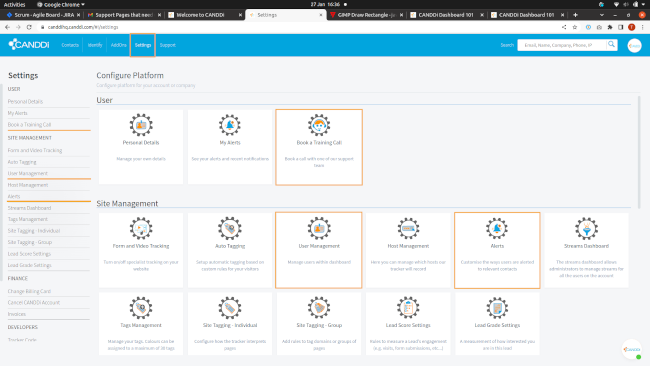This screenshot has width=650, height=366.
Task: Open the Support menu
Action: 167,45
